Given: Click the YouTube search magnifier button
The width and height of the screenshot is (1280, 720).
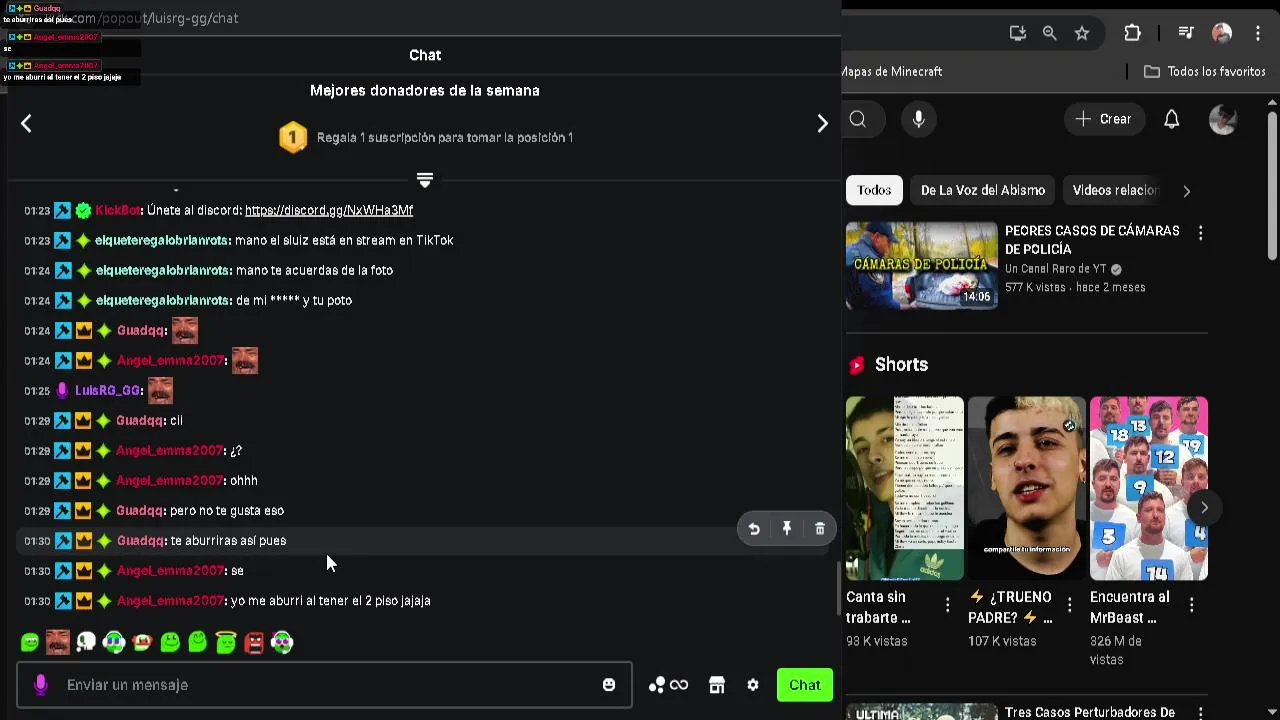Looking at the screenshot, I should tap(858, 119).
